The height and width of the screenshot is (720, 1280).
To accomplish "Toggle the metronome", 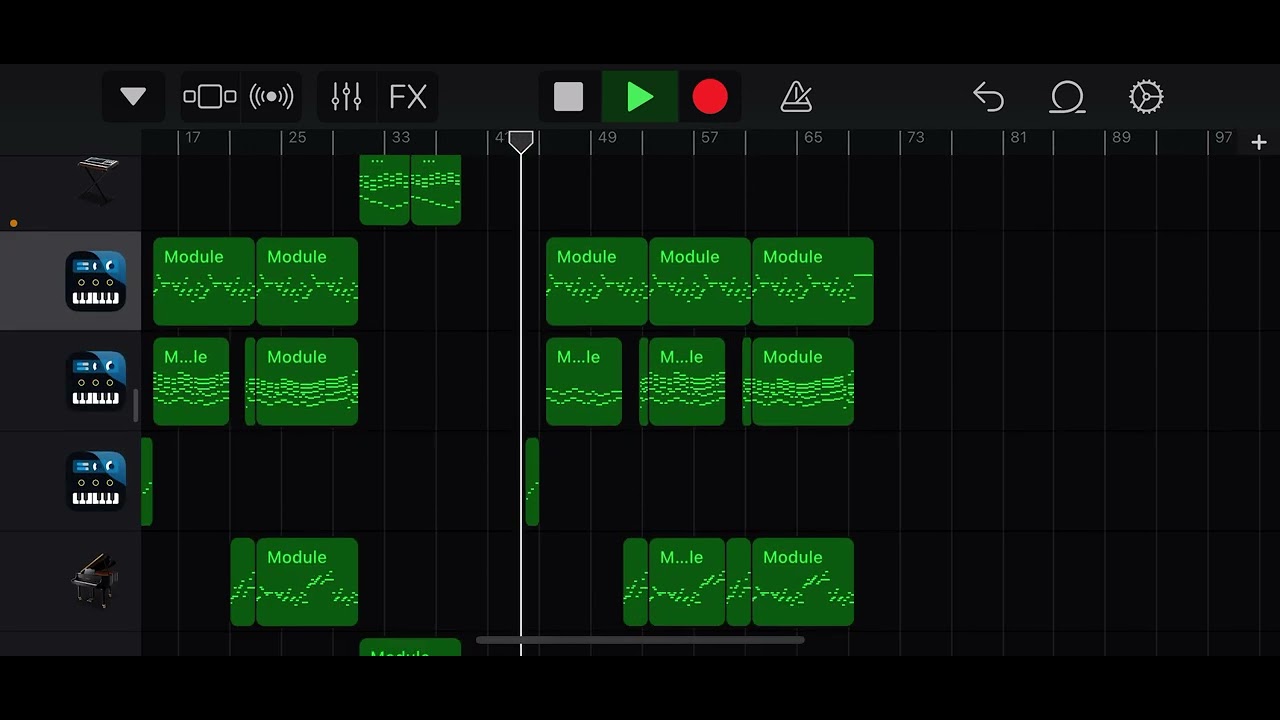I will 796,97.
